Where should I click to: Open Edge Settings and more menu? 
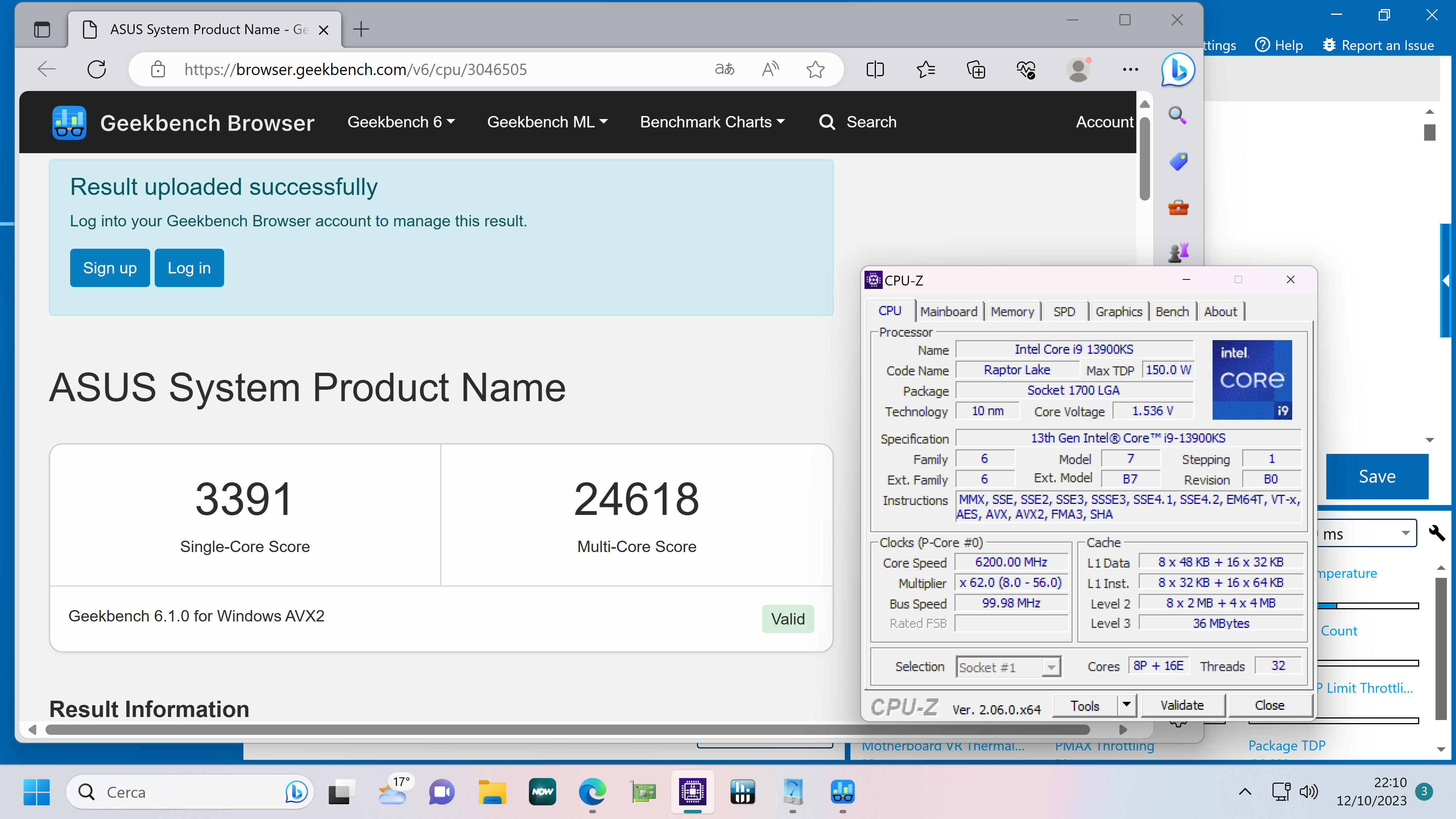(x=1130, y=69)
